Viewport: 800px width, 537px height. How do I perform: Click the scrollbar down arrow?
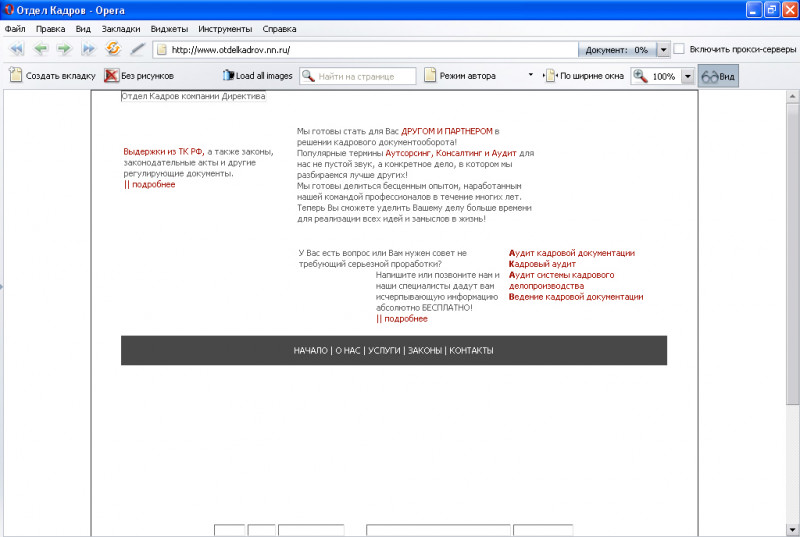tap(792, 529)
